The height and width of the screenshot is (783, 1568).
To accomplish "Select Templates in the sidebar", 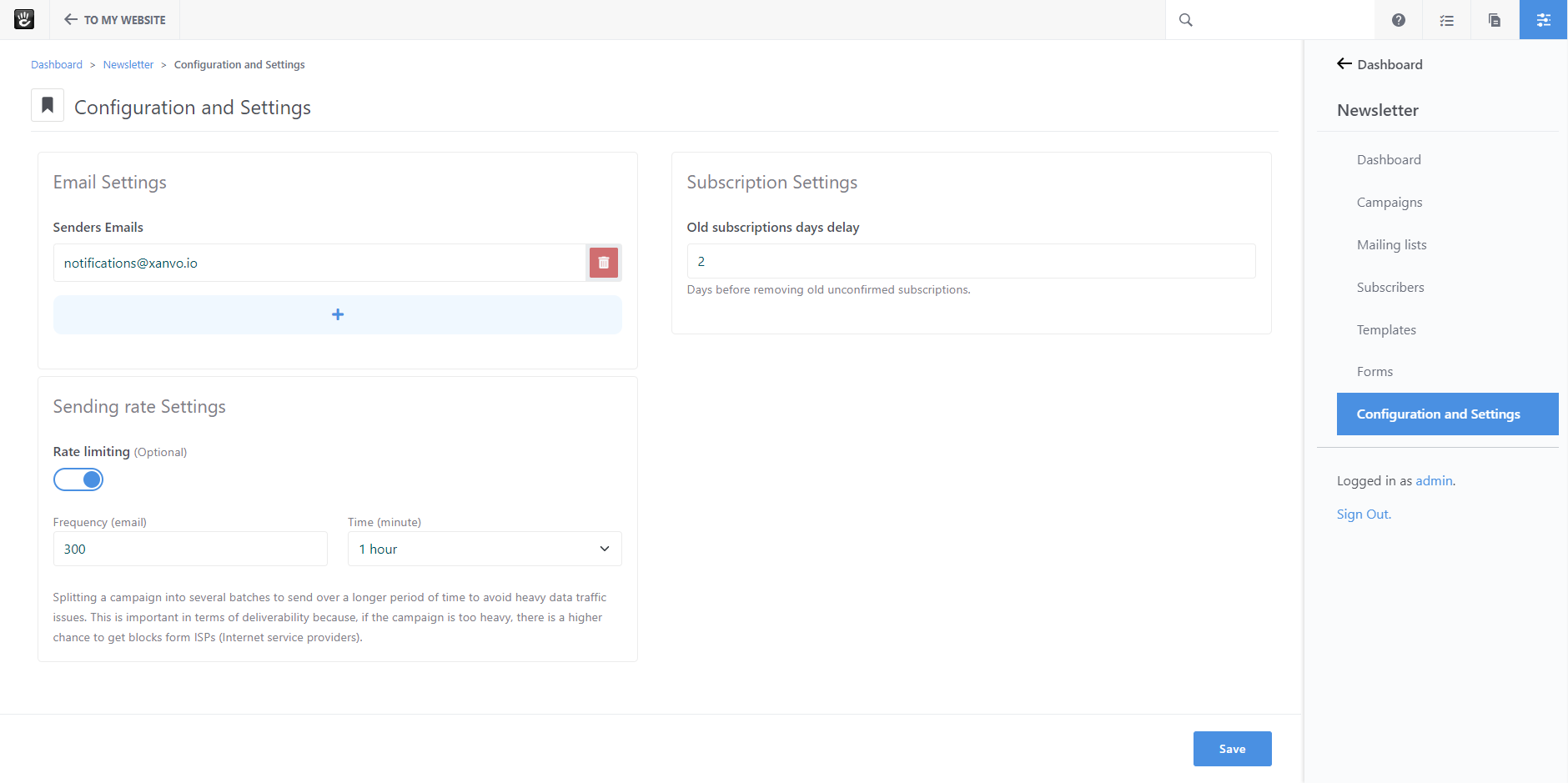I will click(1386, 330).
